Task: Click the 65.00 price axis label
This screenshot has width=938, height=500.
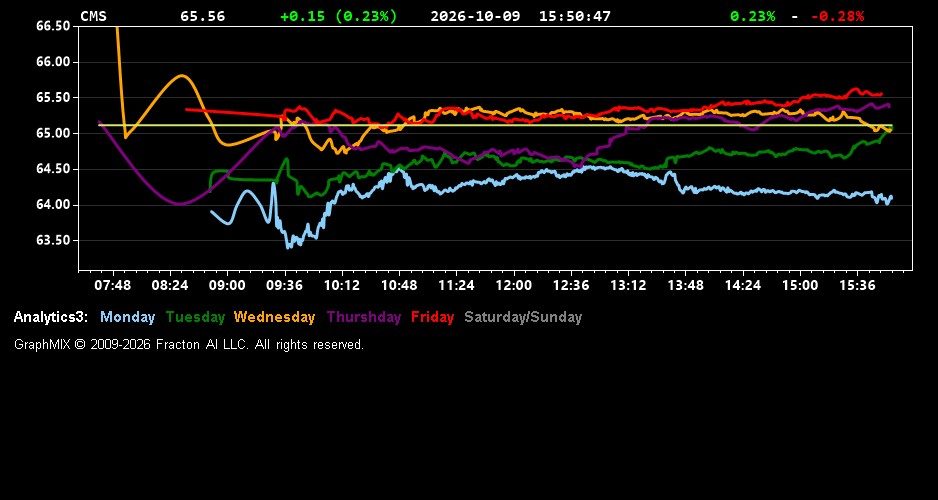Action: coord(53,133)
